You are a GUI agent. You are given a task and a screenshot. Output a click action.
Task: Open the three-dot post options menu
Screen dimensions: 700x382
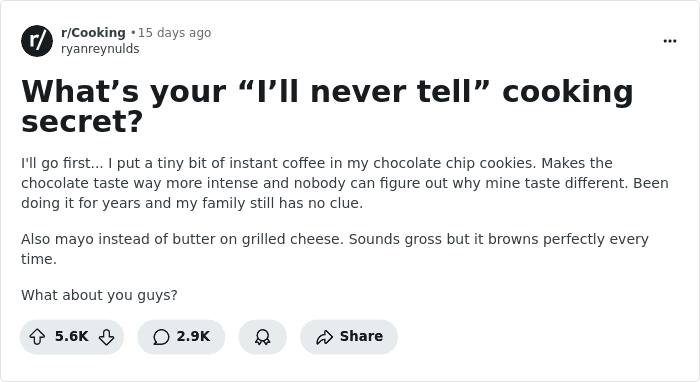tap(670, 41)
